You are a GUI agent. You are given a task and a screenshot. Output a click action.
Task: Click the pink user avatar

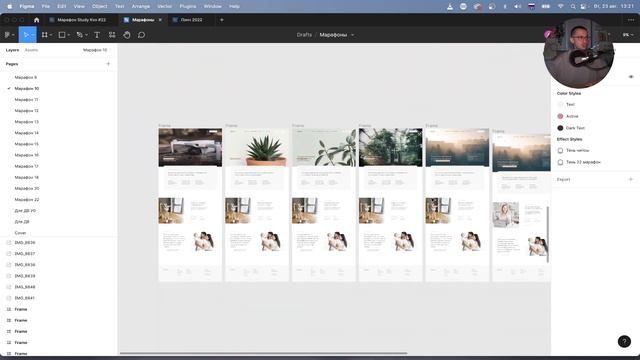pyautogui.click(x=547, y=35)
